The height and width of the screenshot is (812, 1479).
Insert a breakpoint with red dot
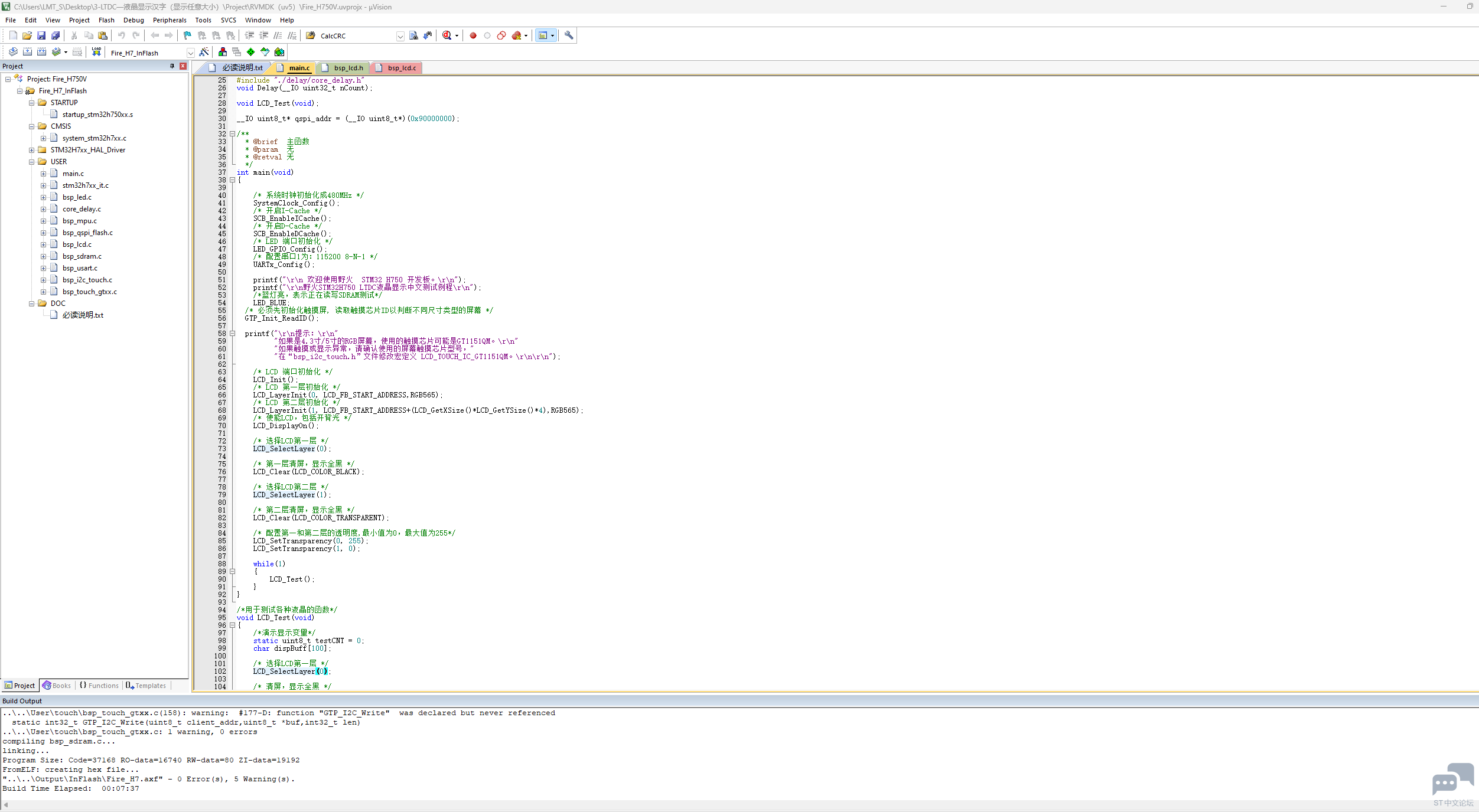click(473, 35)
